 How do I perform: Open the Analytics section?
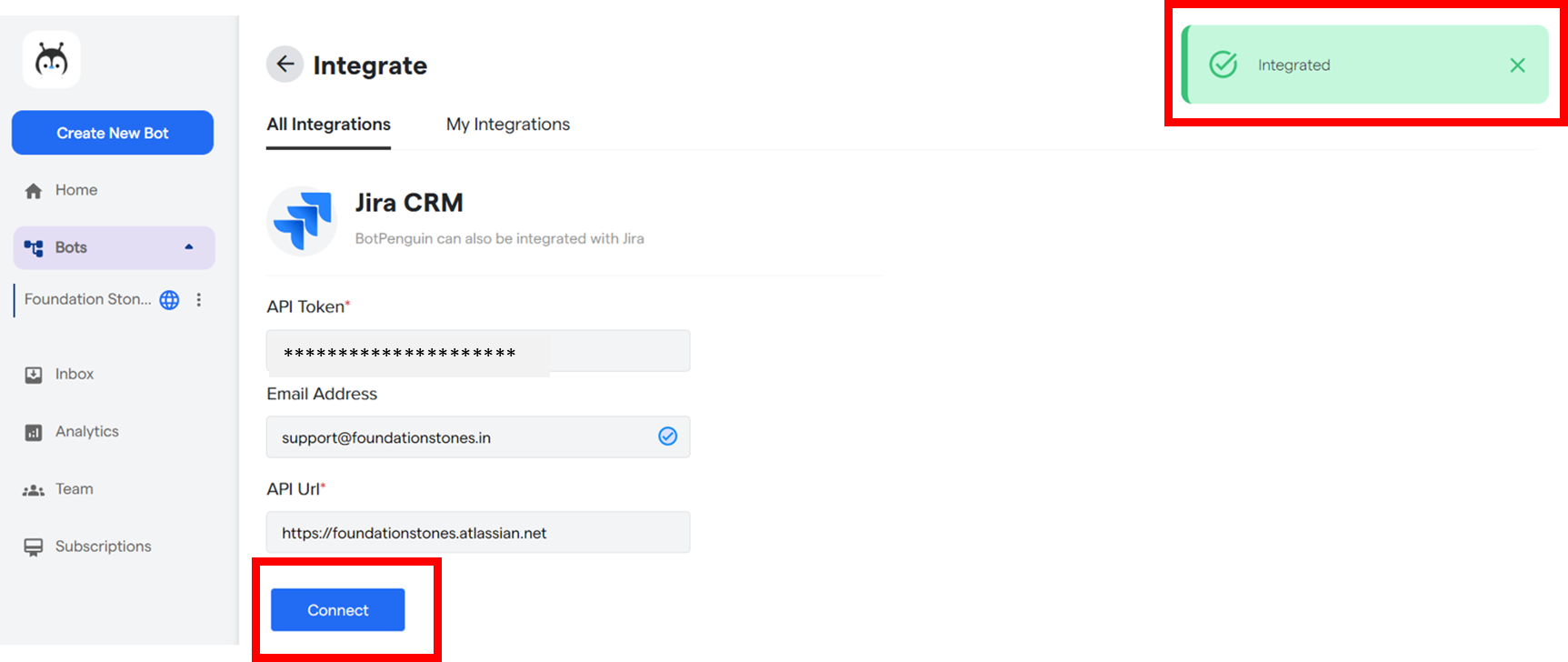[x=86, y=431]
